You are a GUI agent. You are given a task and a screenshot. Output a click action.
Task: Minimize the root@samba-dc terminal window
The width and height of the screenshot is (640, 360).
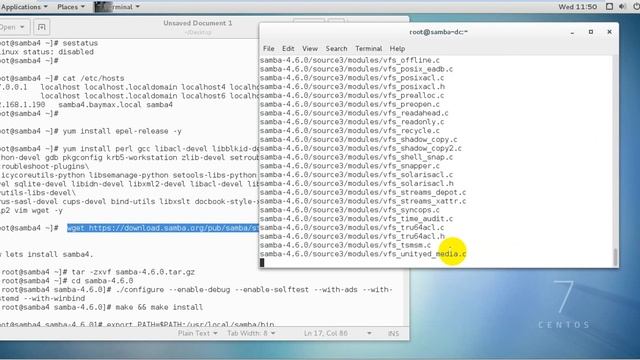tap(572, 32)
